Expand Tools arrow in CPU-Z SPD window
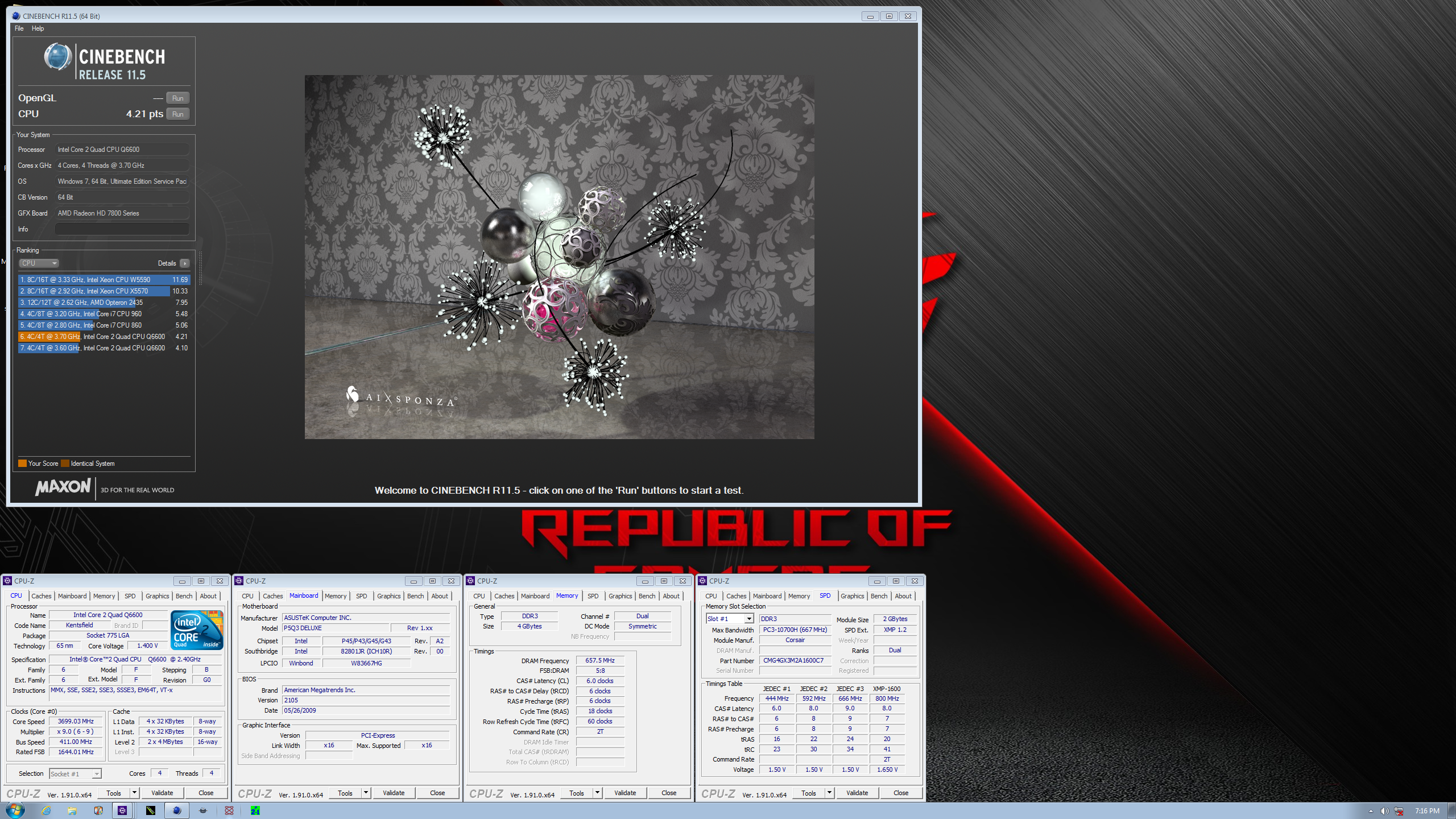Viewport: 1456px width, 819px height. [x=830, y=793]
